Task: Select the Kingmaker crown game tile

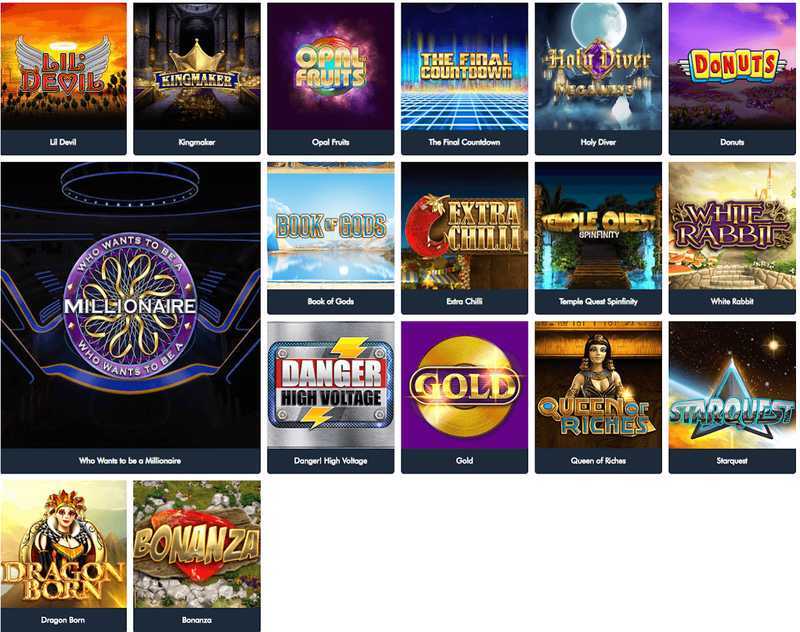Action: tap(197, 66)
